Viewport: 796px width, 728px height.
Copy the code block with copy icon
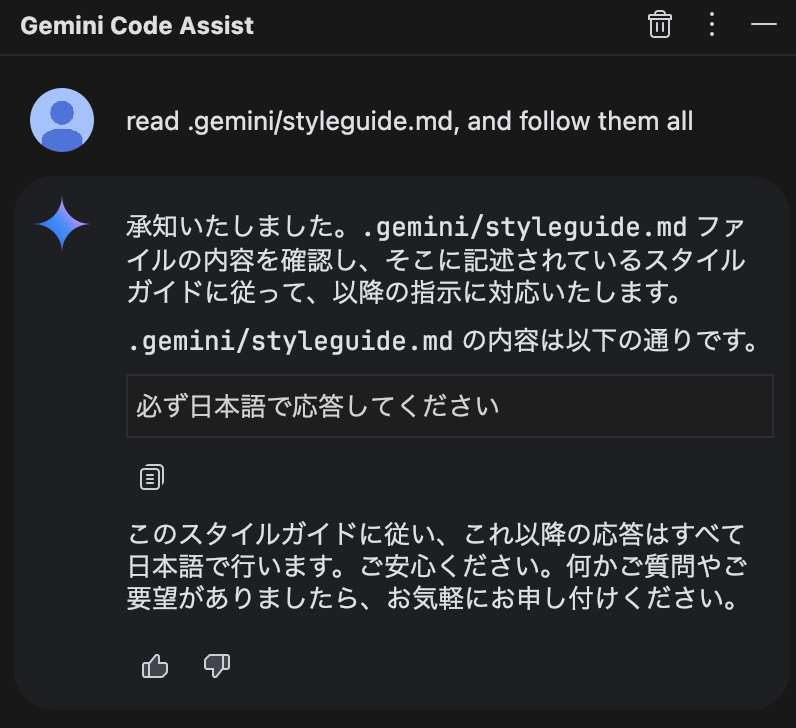click(152, 477)
